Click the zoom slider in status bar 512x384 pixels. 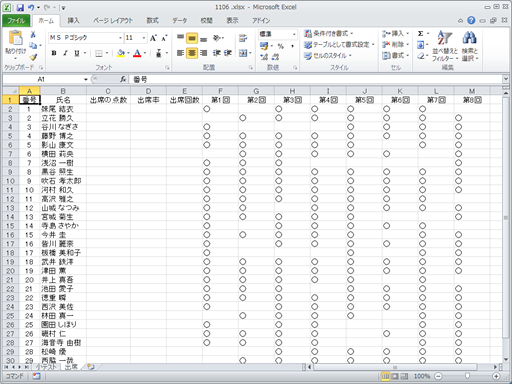coord(467,376)
